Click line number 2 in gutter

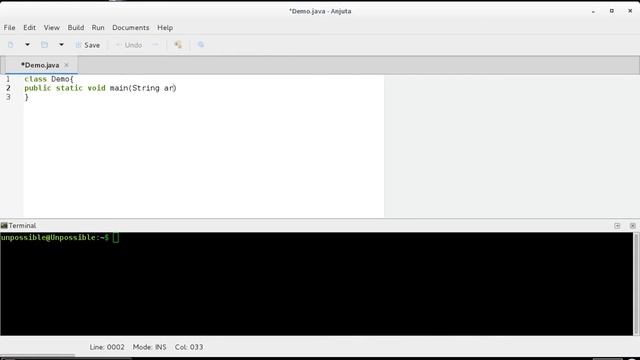click(x=8, y=88)
